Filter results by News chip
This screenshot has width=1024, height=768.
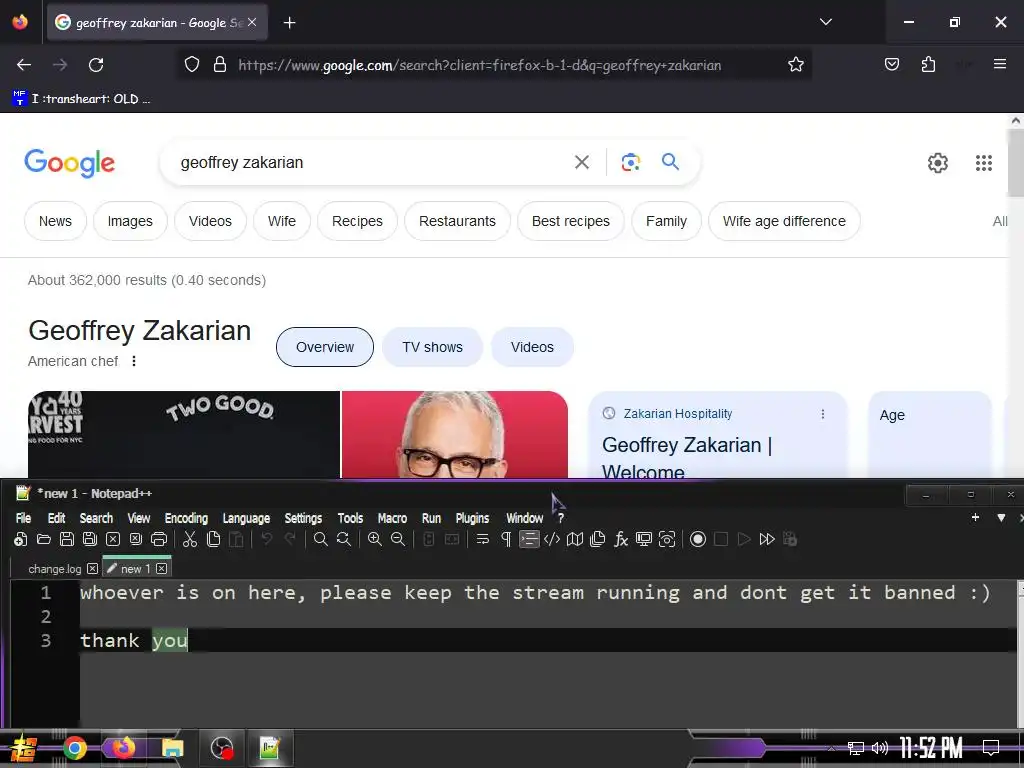56,221
